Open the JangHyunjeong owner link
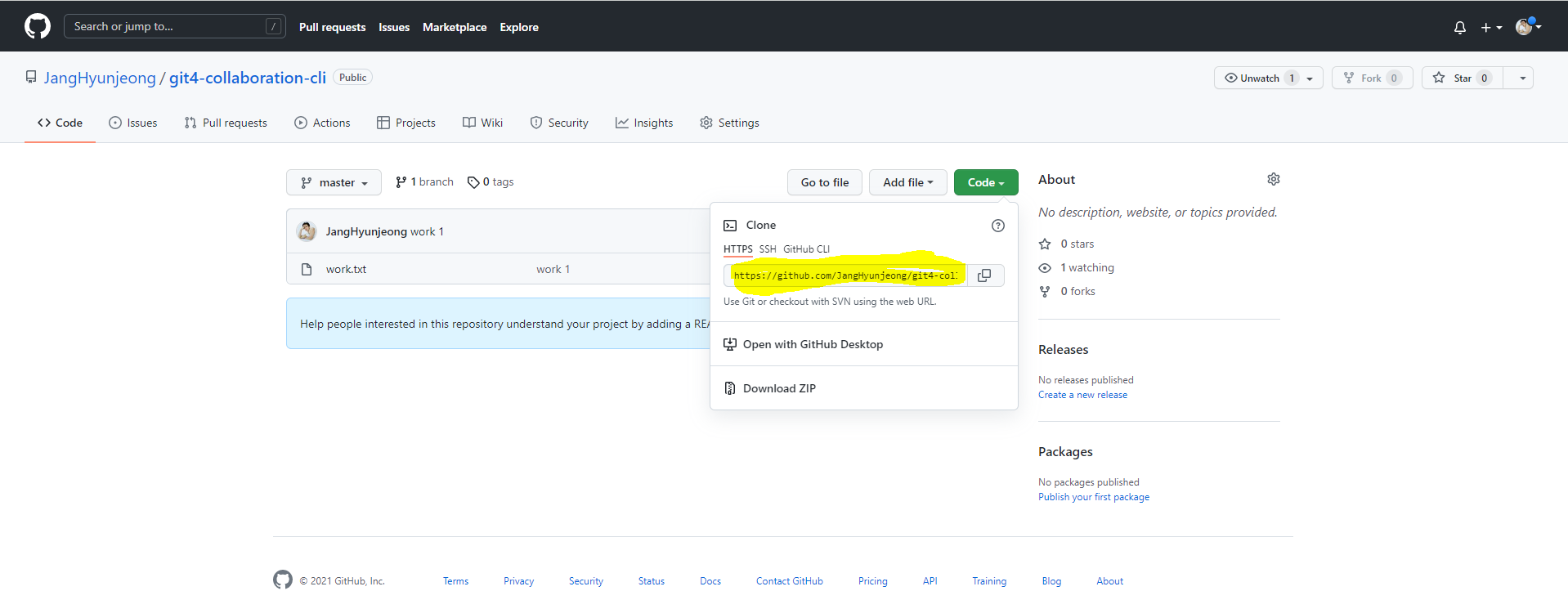 pos(100,78)
